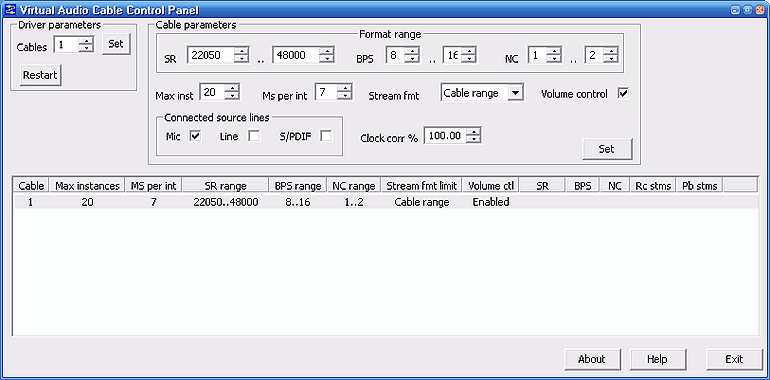The height and width of the screenshot is (380, 770).
Task: Open the Stream fmt dropdown
Action: [x=515, y=93]
